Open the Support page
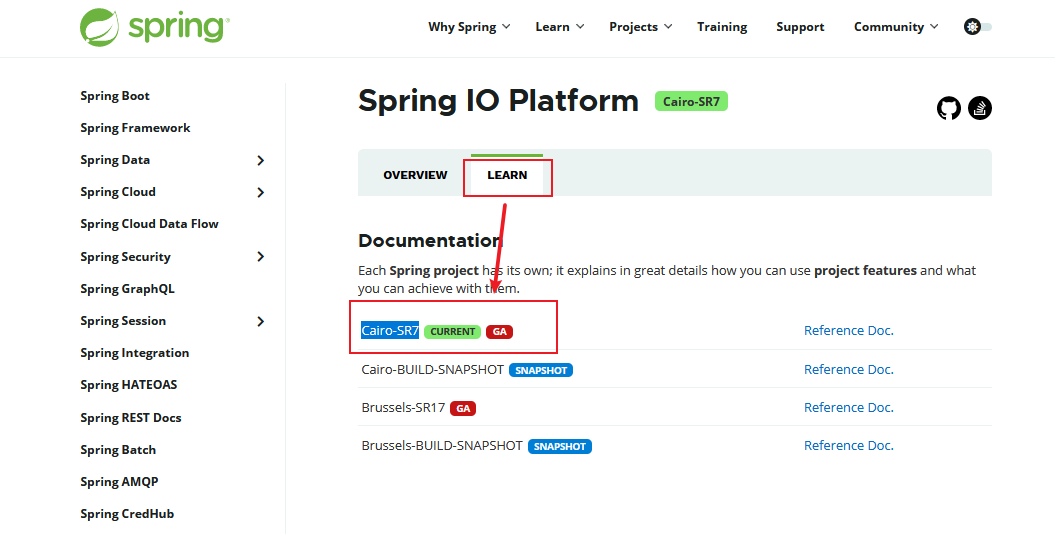Image resolution: width=1055 pixels, height=534 pixels. tap(800, 27)
